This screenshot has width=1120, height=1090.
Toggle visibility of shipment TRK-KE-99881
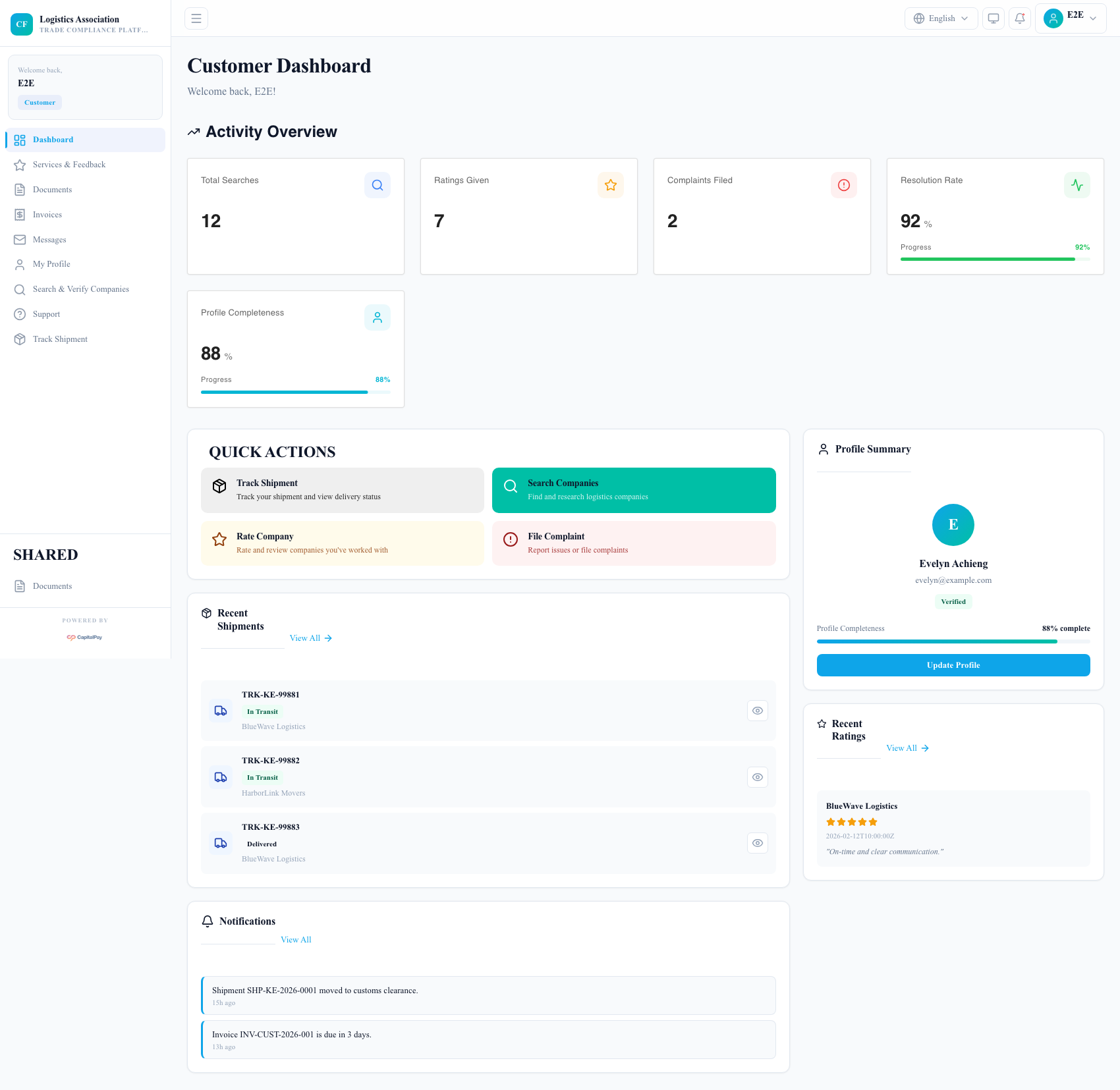(x=757, y=710)
